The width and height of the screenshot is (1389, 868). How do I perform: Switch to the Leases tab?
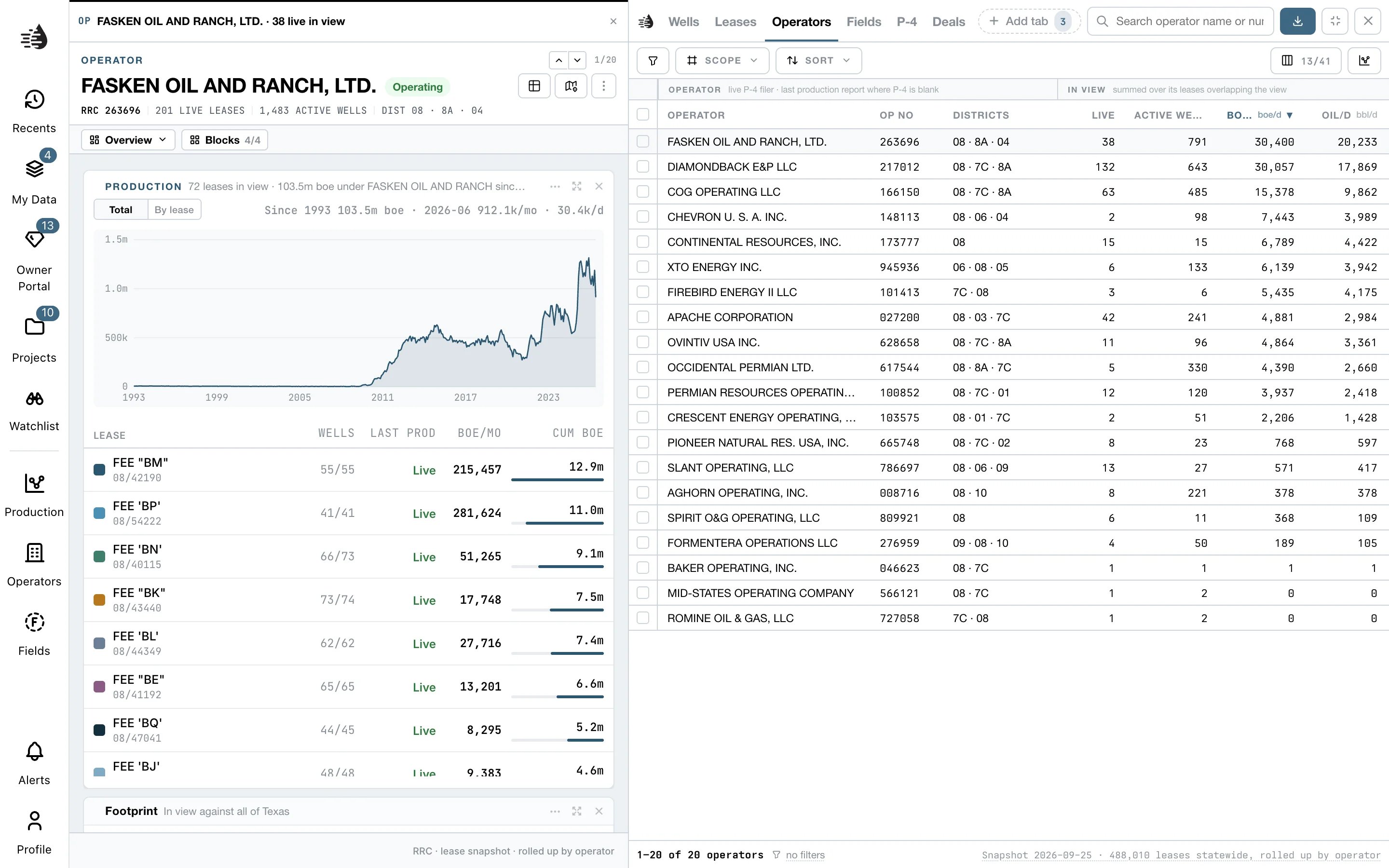pos(735,22)
